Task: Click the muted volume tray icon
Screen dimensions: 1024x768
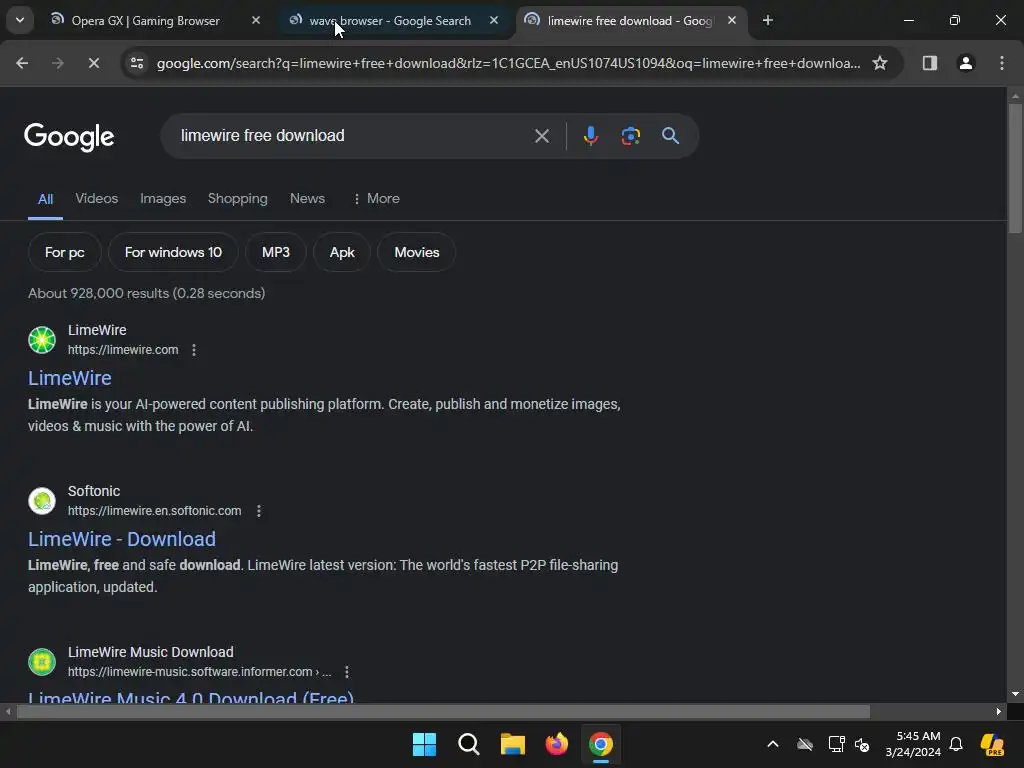Action: (862, 744)
